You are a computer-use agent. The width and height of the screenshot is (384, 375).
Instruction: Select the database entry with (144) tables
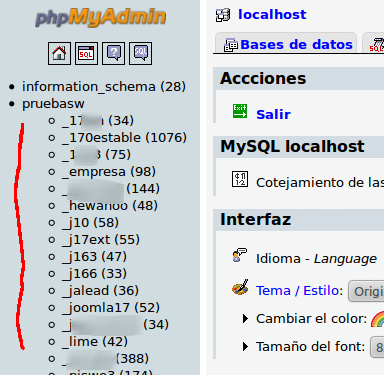pos(111,189)
